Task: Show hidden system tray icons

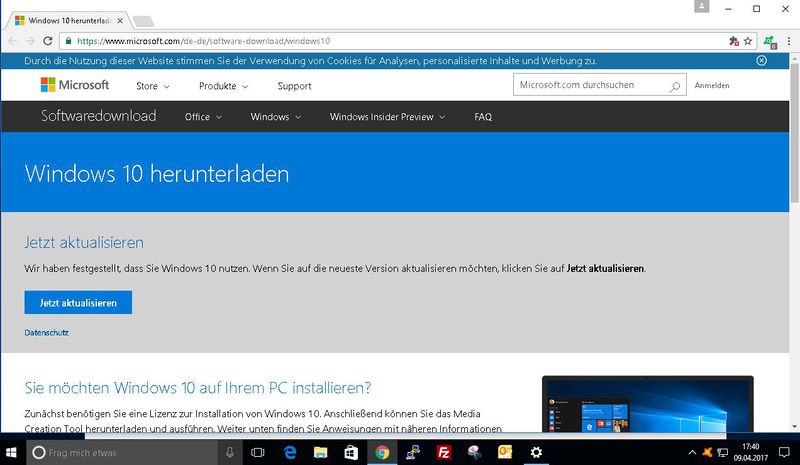Action: pos(692,452)
